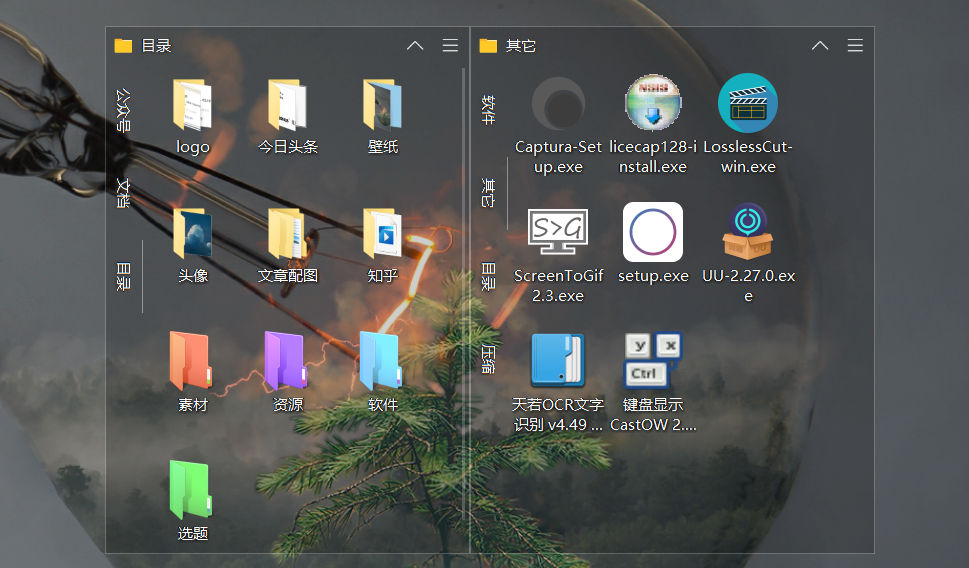Open the 知乎 folder
This screenshot has height=568, width=969.
[383, 234]
